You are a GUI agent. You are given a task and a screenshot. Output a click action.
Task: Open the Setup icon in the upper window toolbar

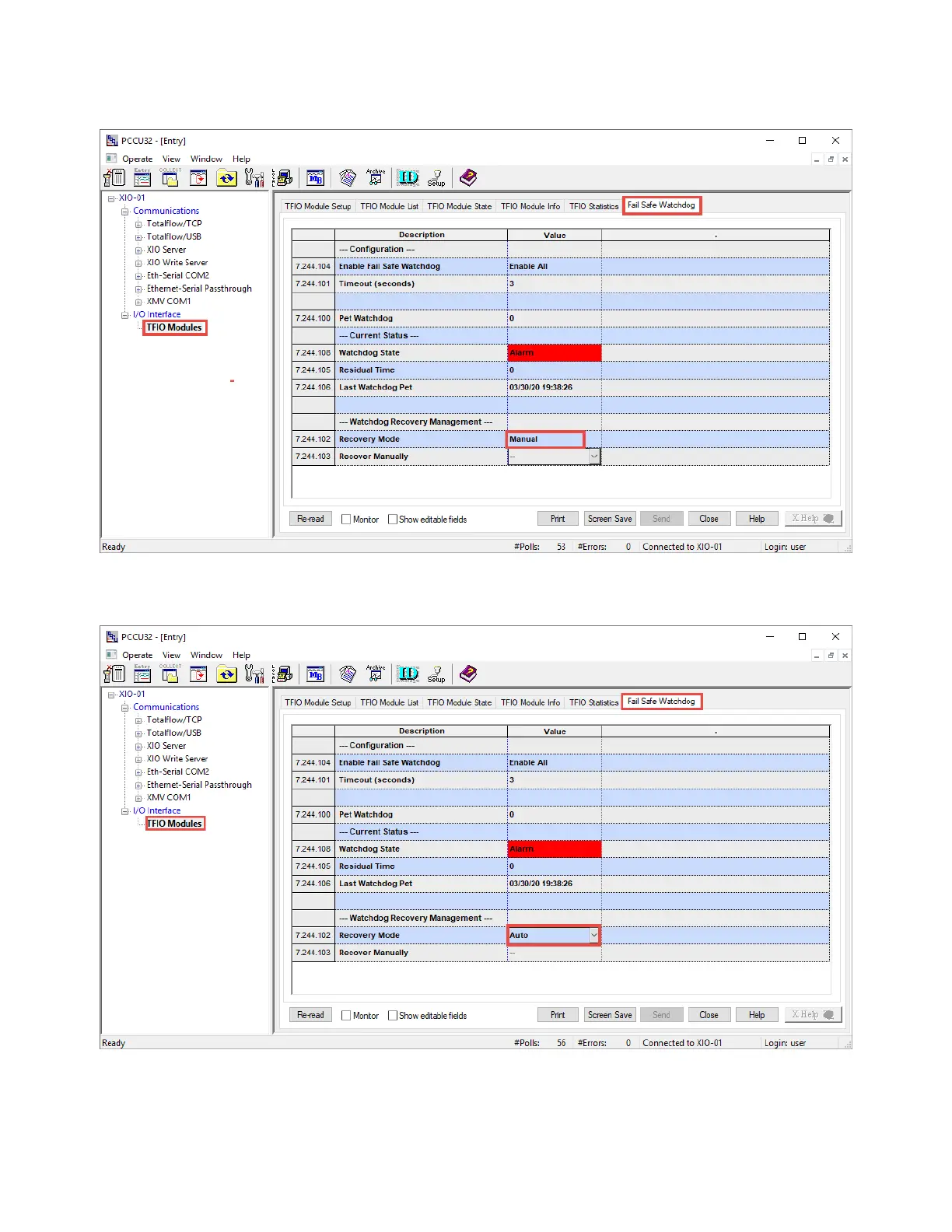(x=436, y=178)
